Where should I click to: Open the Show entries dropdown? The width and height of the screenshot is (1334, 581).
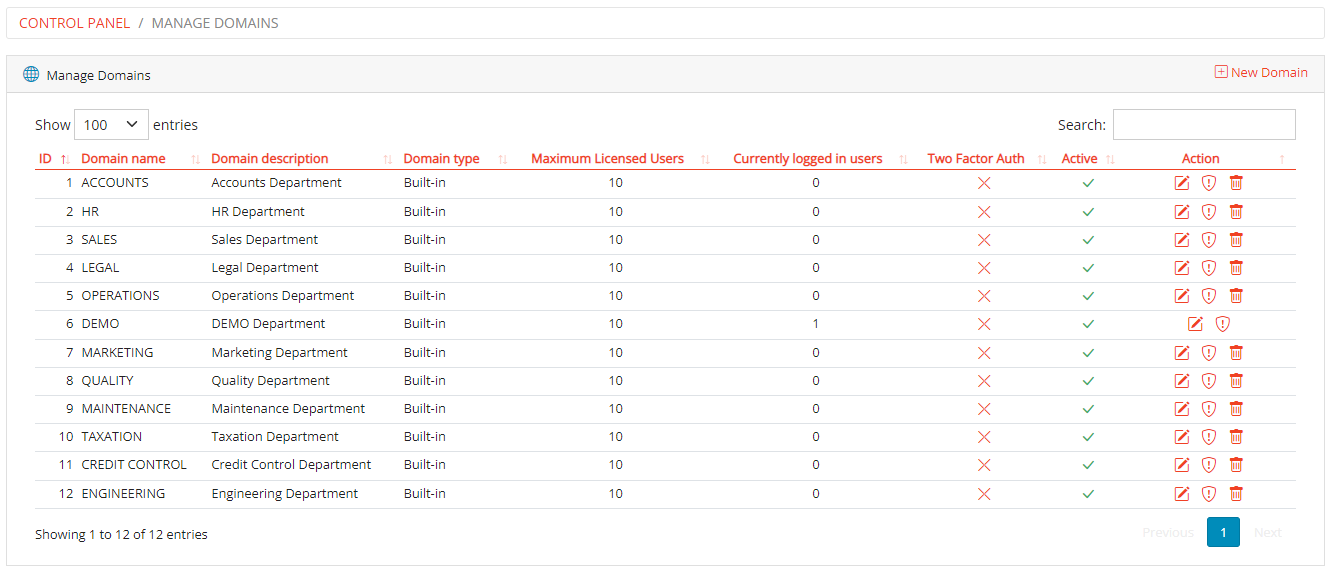111,124
